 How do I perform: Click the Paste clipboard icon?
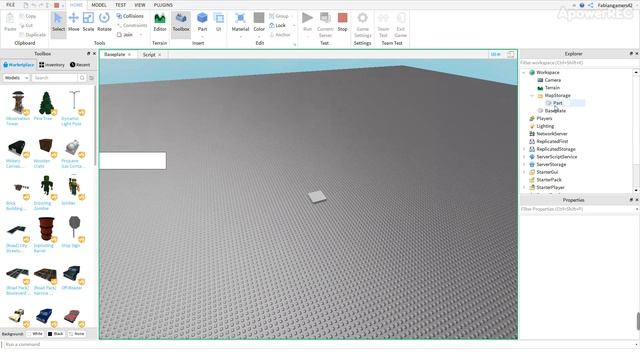(10, 22)
